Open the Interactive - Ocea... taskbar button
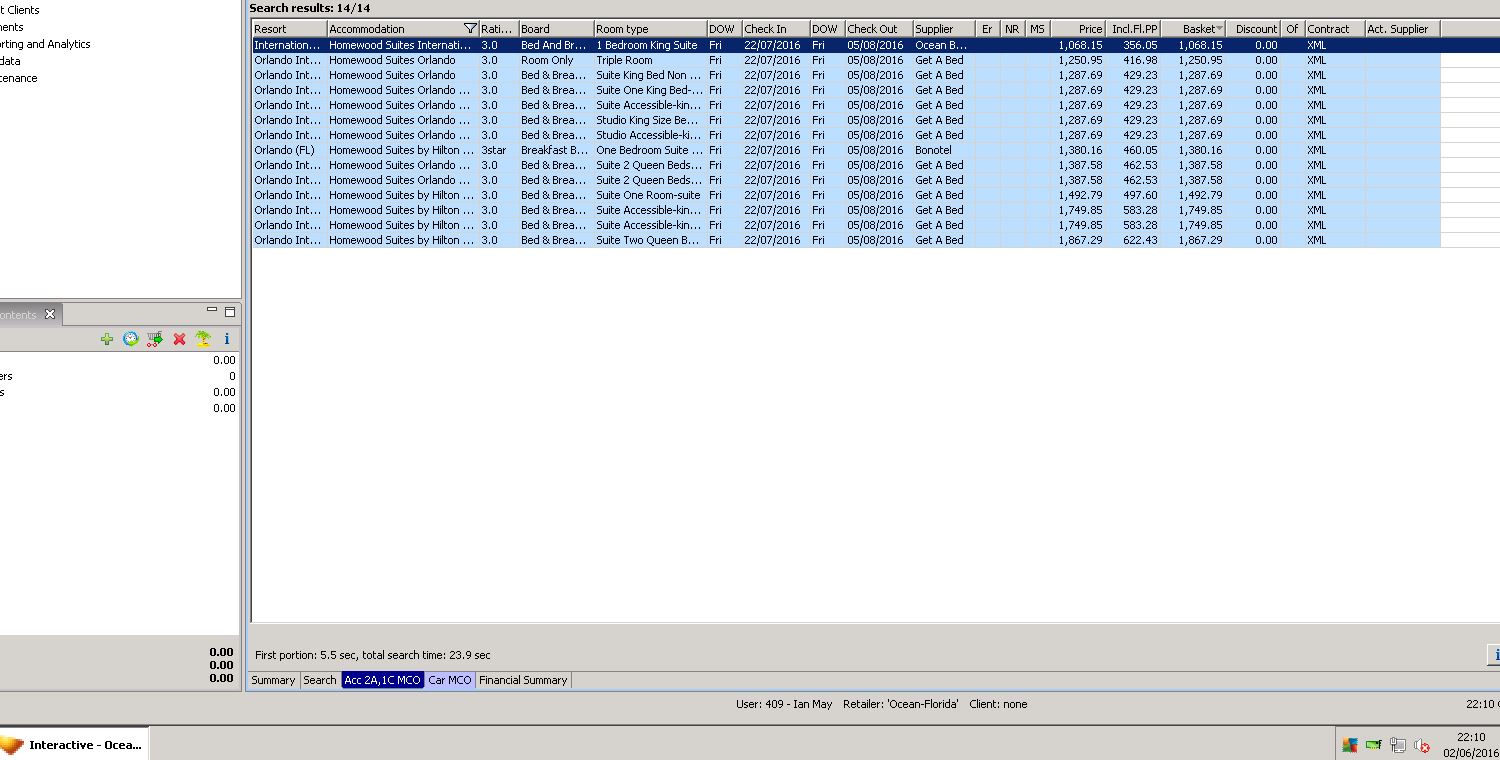 74,745
